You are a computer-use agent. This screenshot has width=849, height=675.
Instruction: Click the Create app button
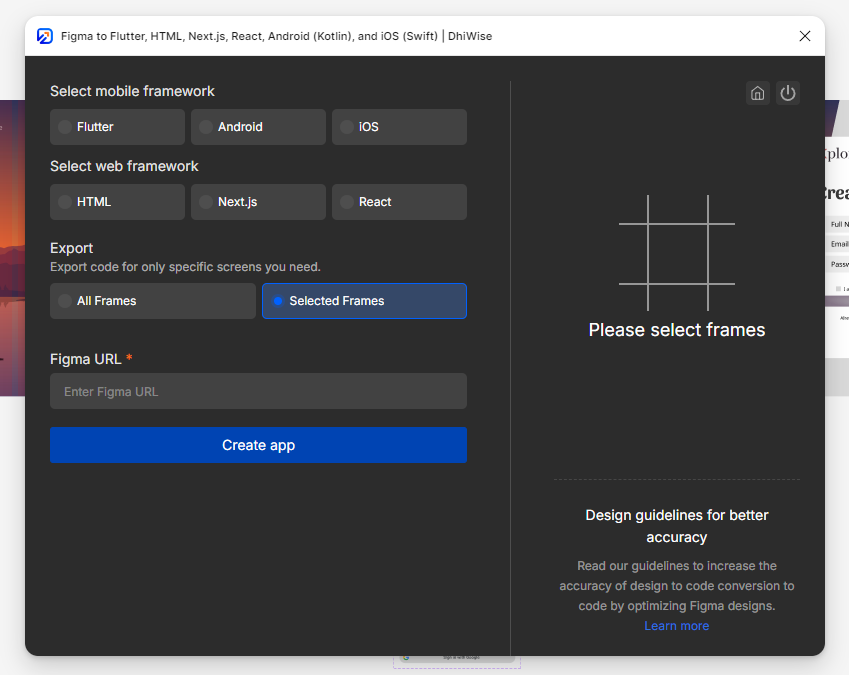[x=258, y=445]
